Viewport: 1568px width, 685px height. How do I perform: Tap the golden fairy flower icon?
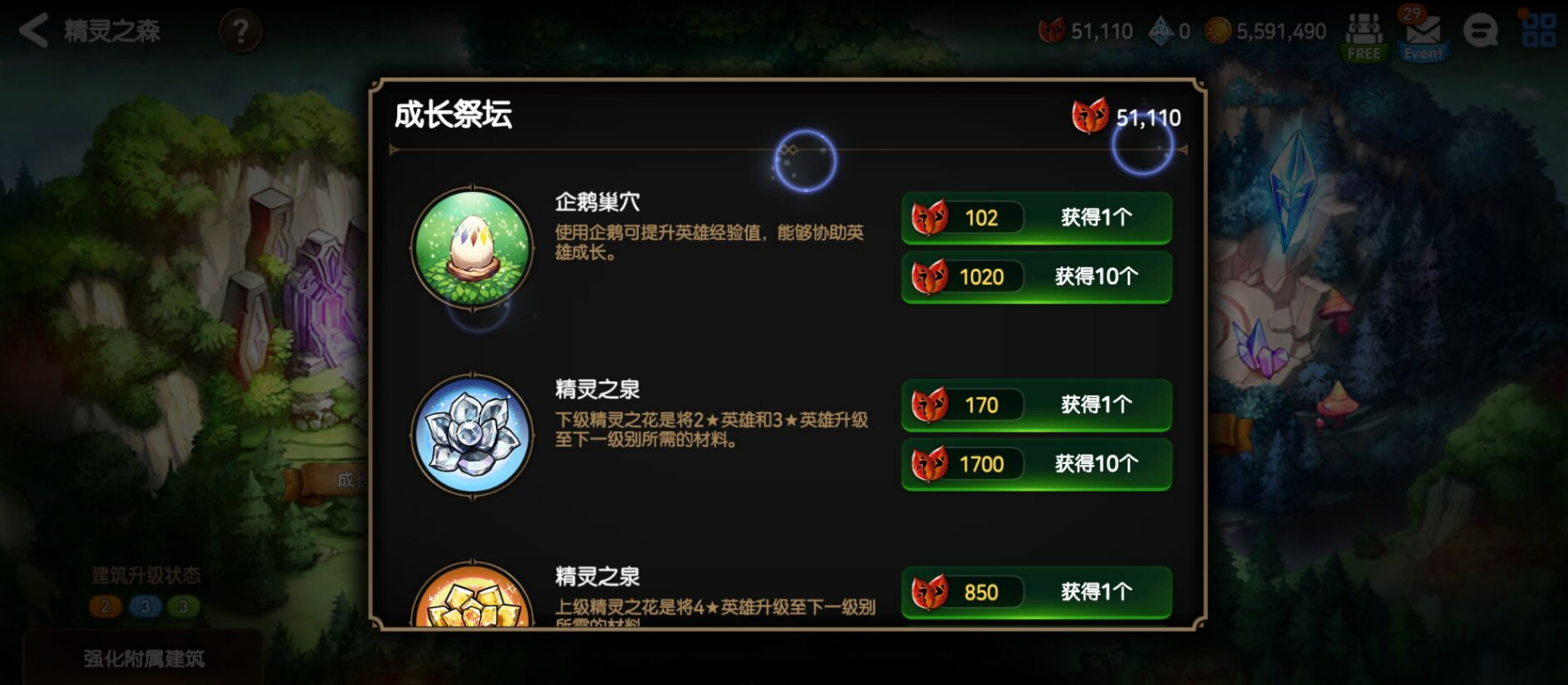(473, 595)
